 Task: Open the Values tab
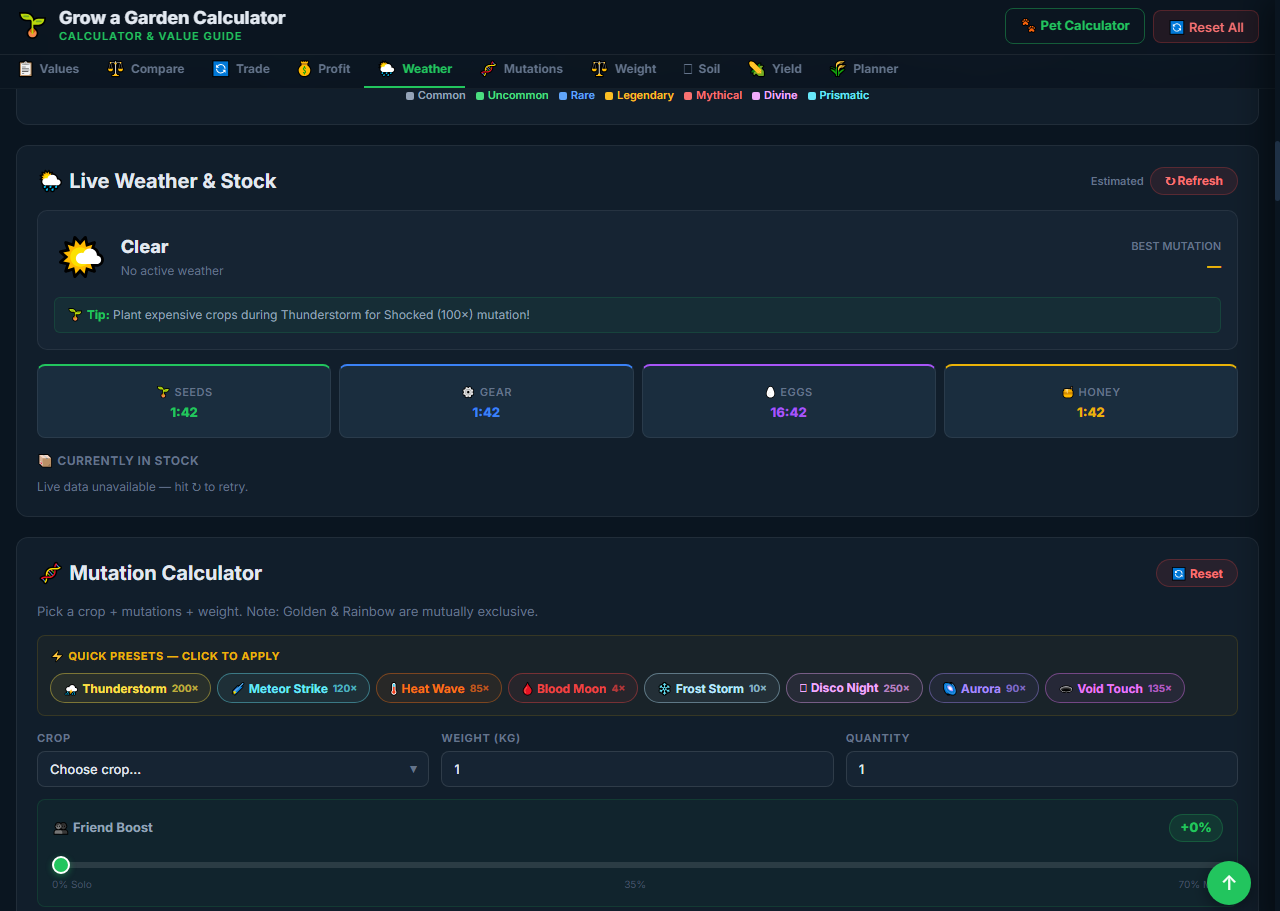click(49, 69)
